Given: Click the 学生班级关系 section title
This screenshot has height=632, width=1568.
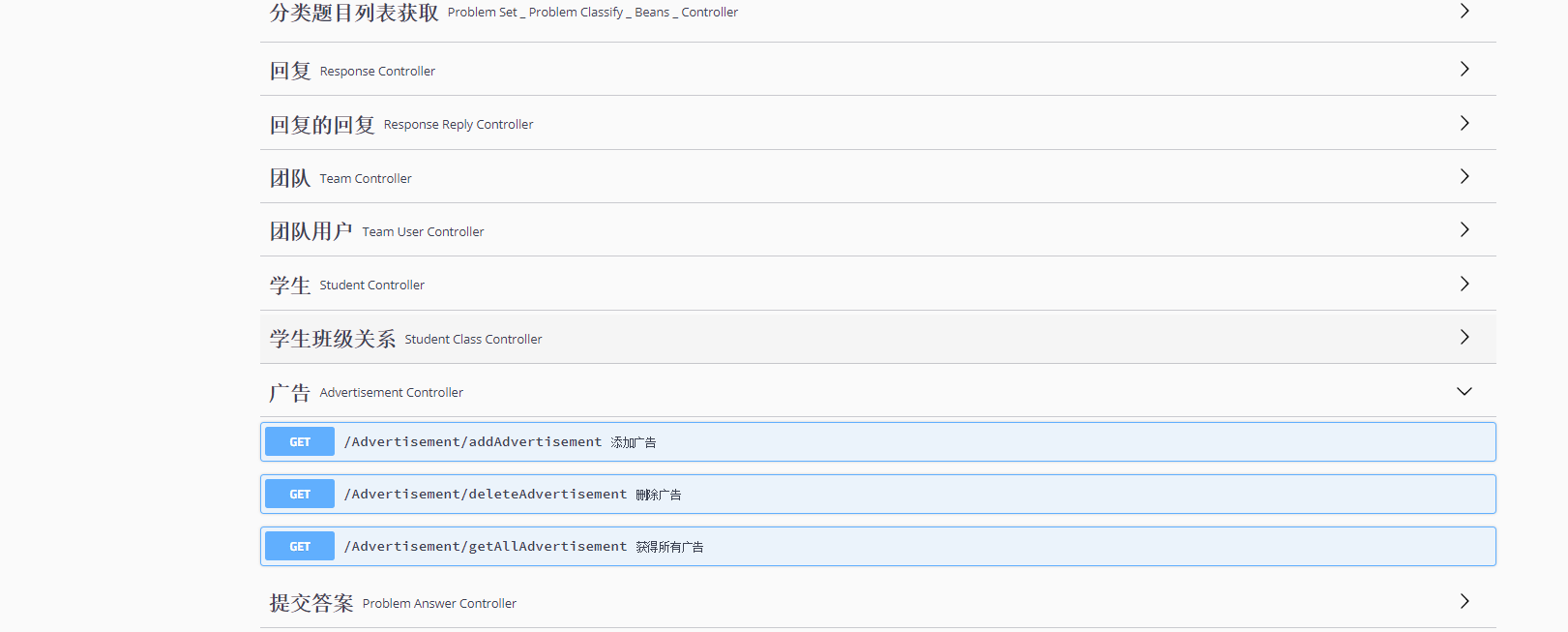Looking at the screenshot, I should point(333,339).
